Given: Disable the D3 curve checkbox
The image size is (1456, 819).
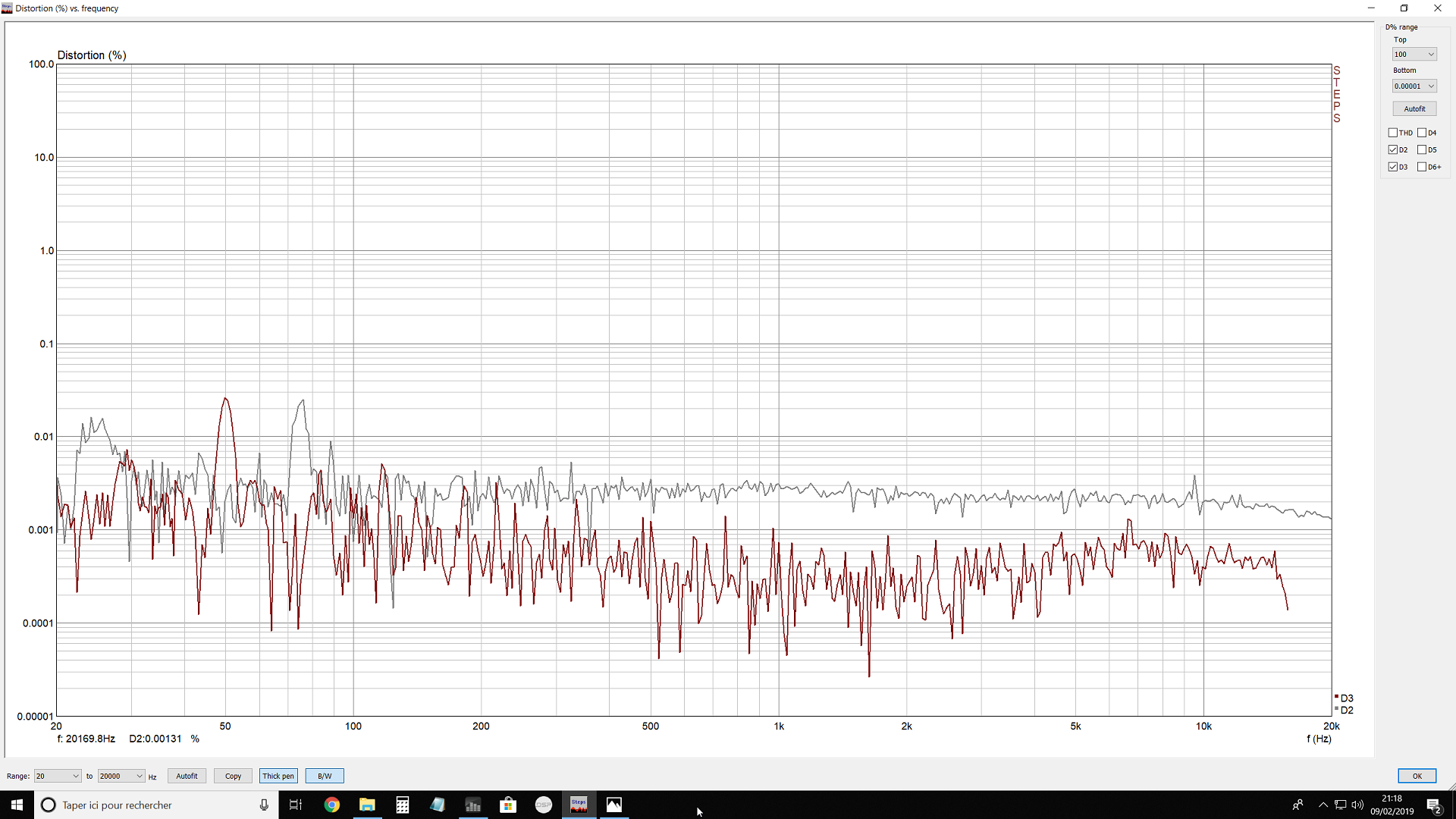Looking at the screenshot, I should pyautogui.click(x=1393, y=167).
